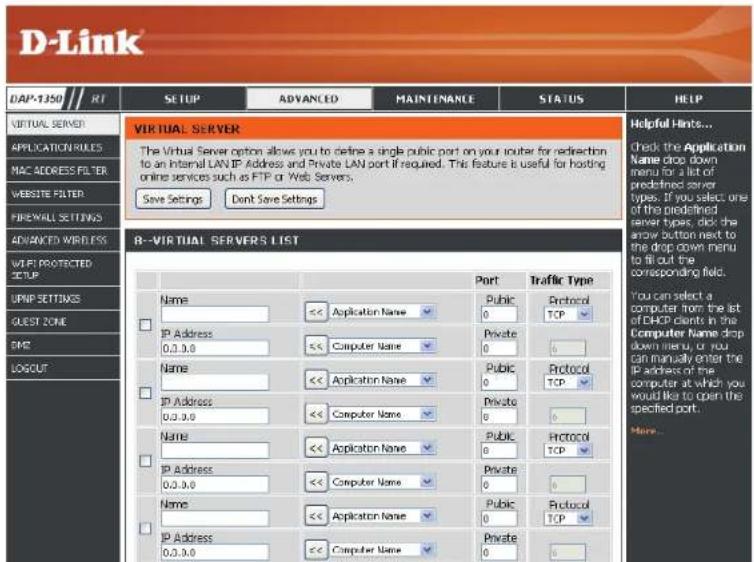The image size is (754, 562).
Task: Click third row Public port field
Action: point(499,450)
